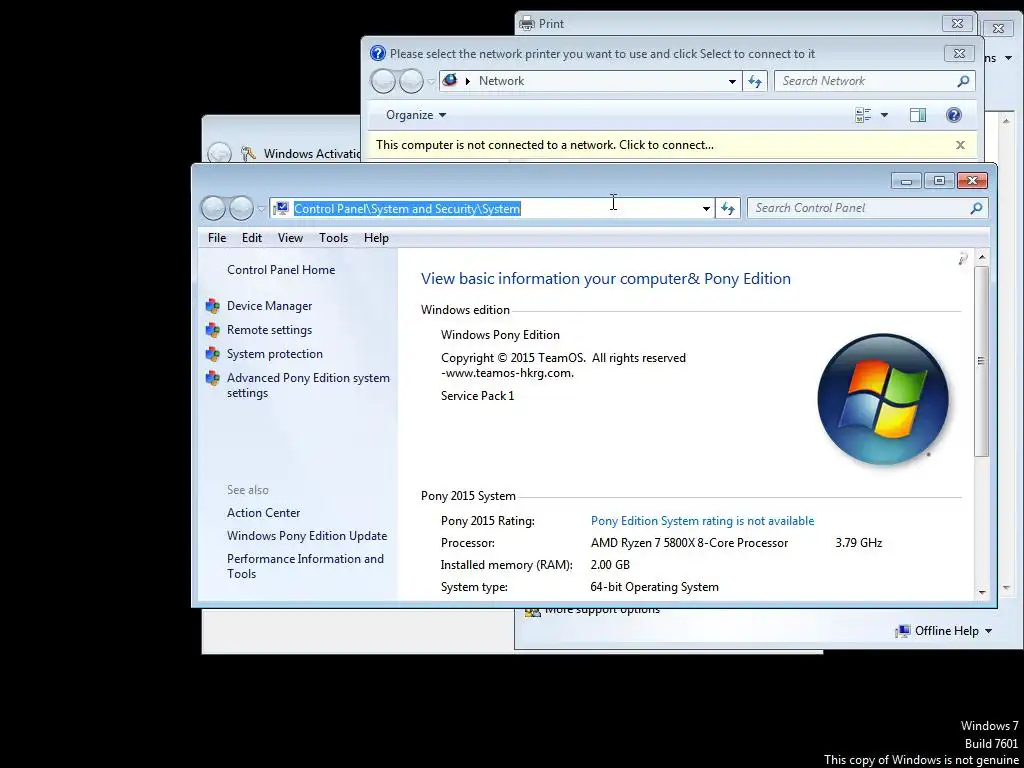1024x768 pixels.
Task: Open Control Panel Home link
Action: (x=281, y=270)
